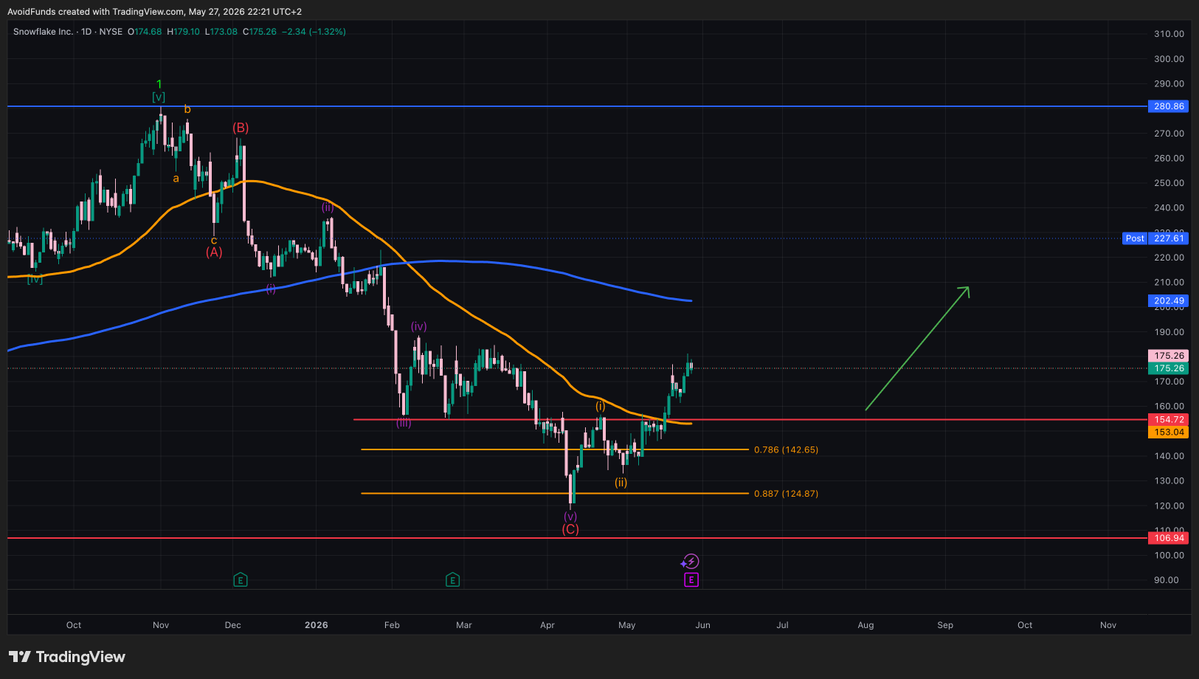Click the Post 227.61 price label

(1155, 239)
